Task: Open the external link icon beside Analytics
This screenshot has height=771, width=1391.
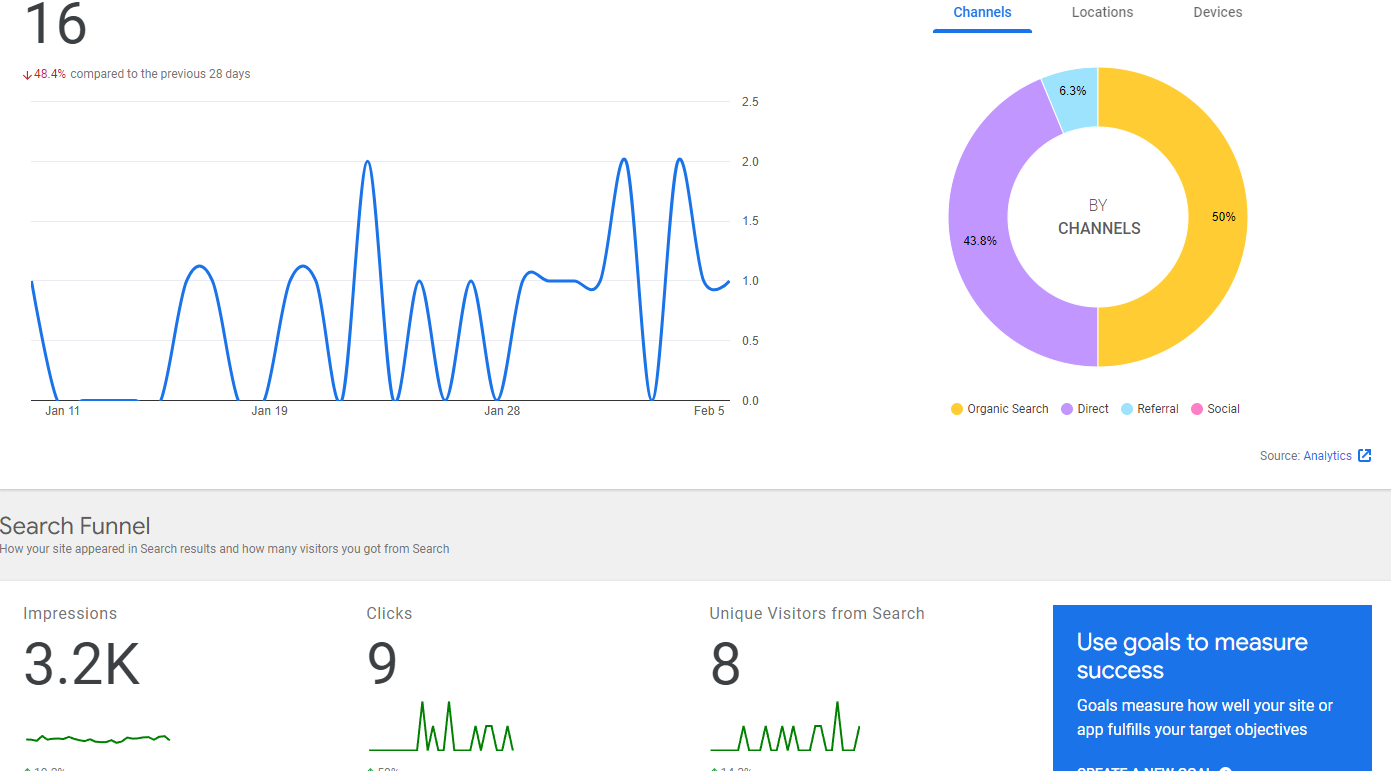Action: [x=1364, y=456]
